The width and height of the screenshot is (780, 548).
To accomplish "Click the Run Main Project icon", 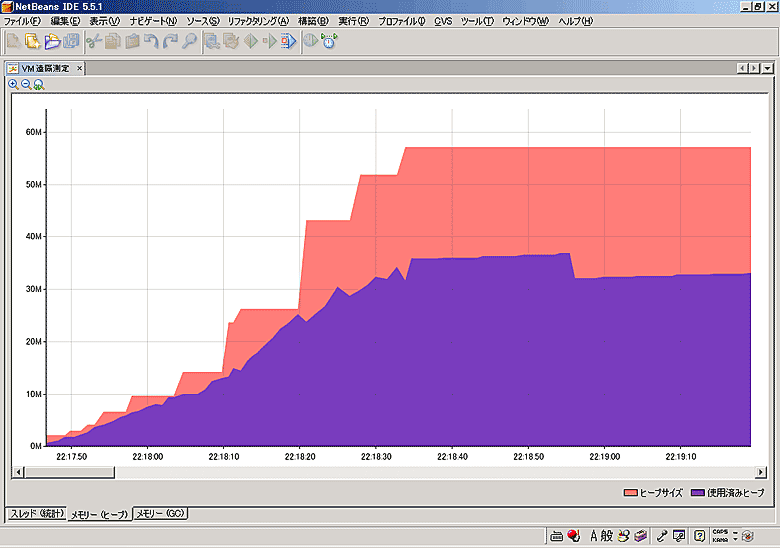I will [x=251, y=41].
